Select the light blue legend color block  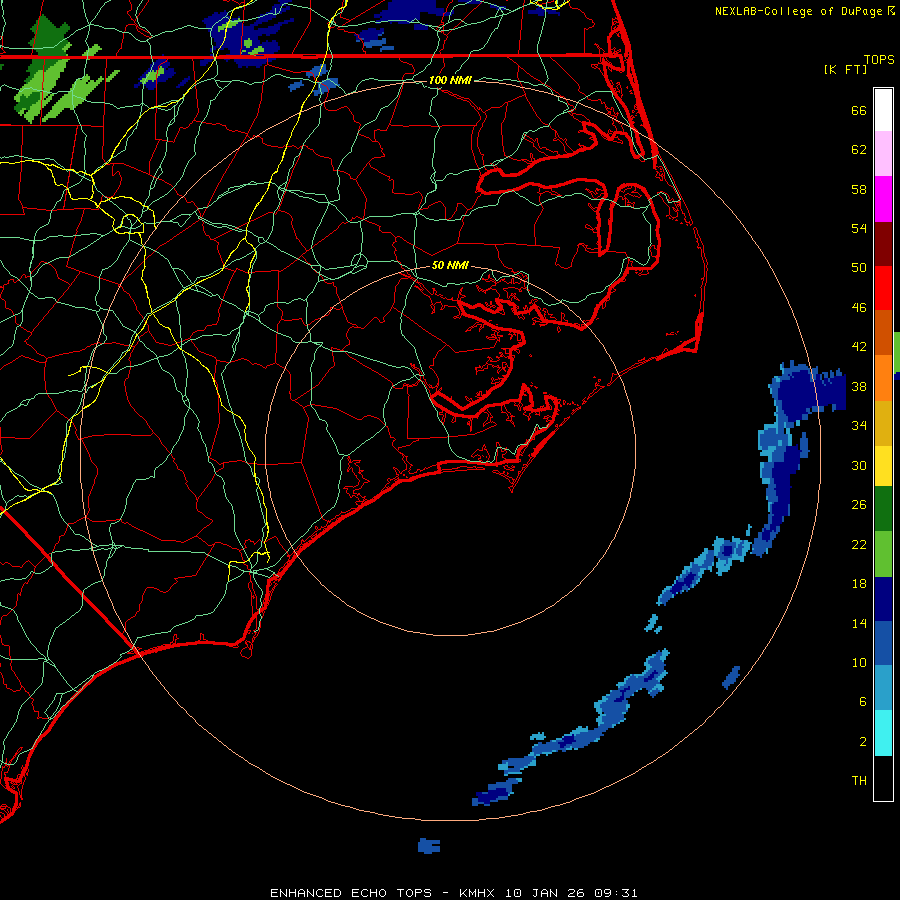(x=883, y=688)
